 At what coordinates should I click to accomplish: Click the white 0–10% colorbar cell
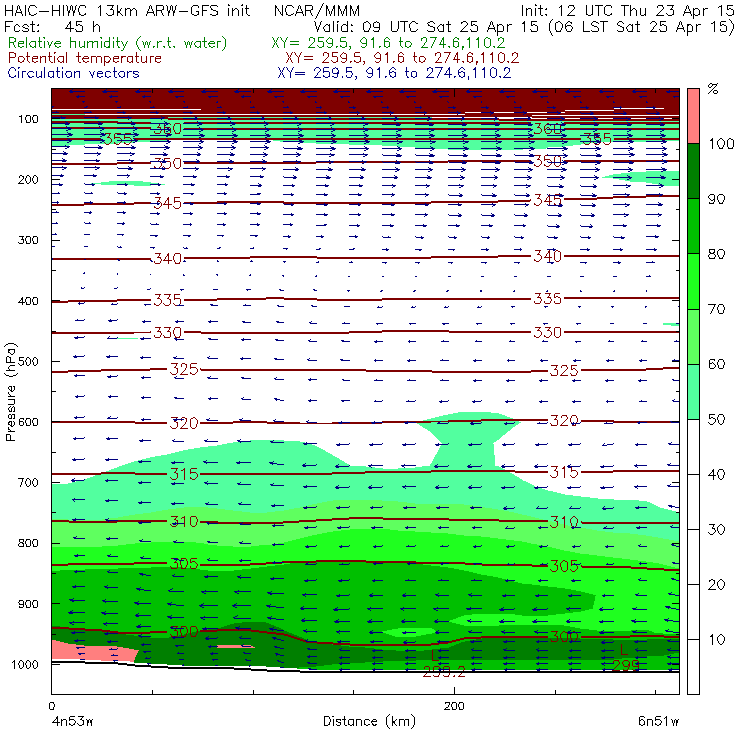[x=693, y=667]
